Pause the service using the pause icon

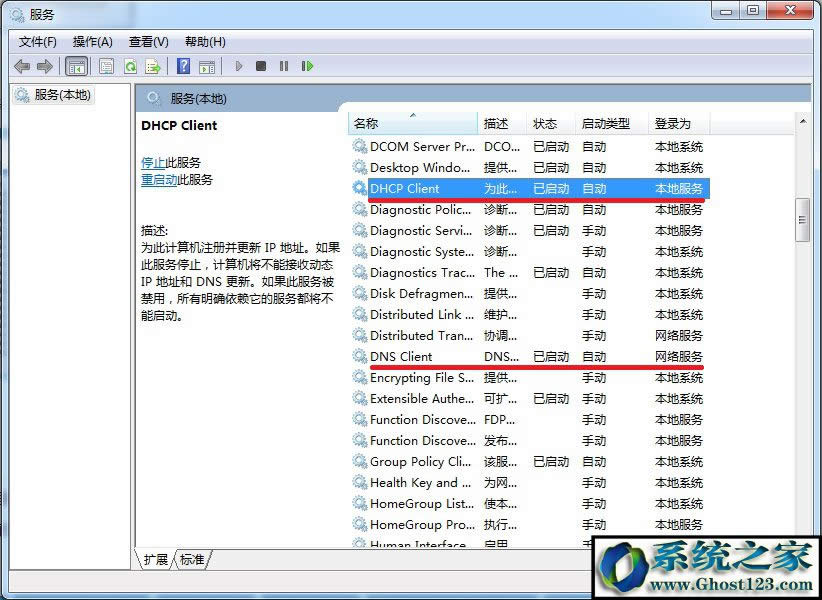click(284, 66)
